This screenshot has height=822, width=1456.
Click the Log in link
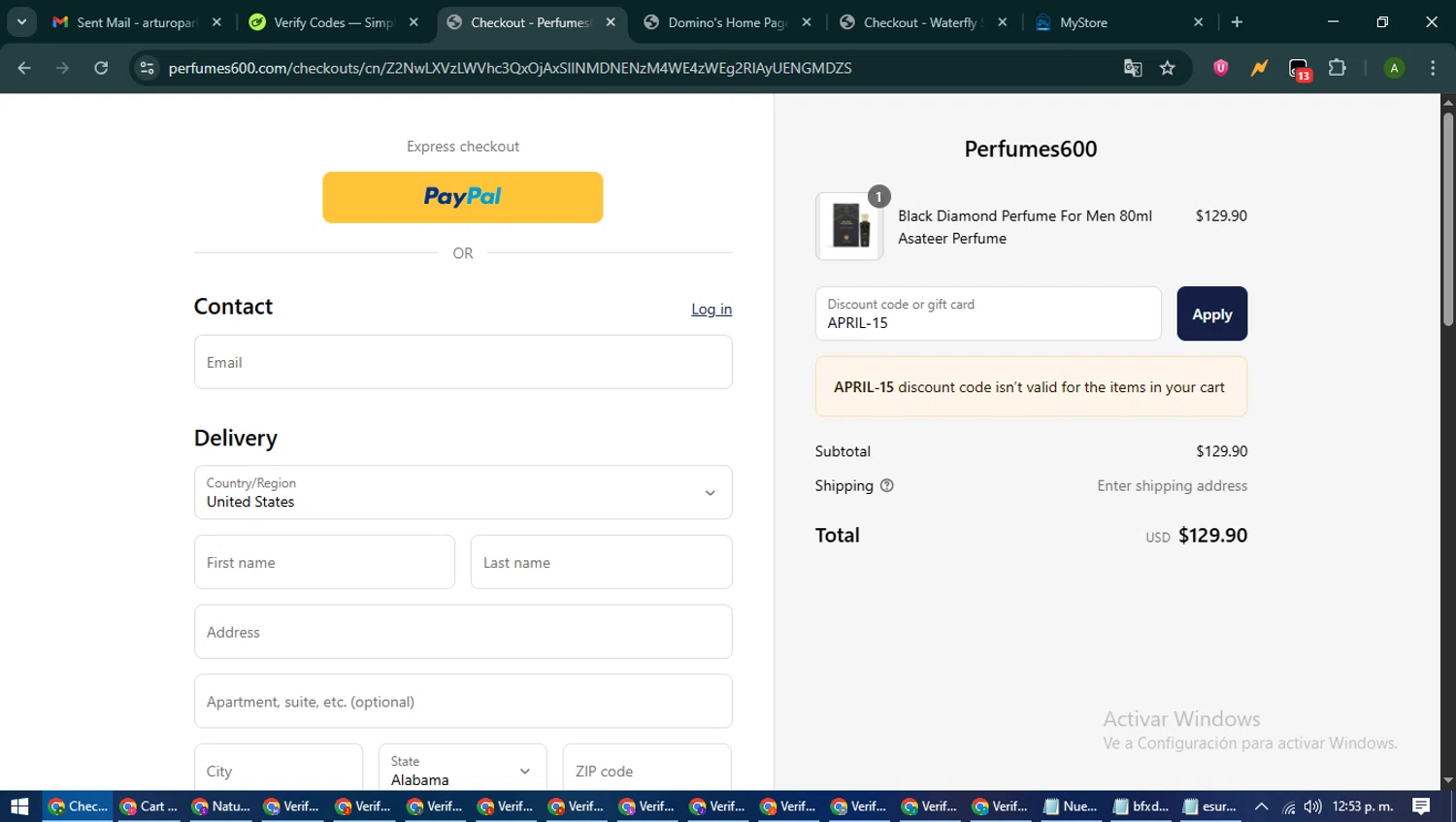tap(711, 309)
